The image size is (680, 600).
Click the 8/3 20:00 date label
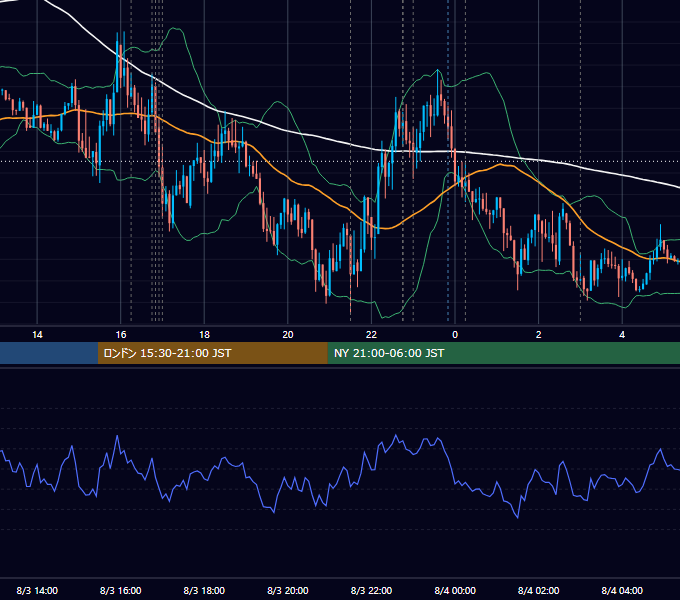288,590
